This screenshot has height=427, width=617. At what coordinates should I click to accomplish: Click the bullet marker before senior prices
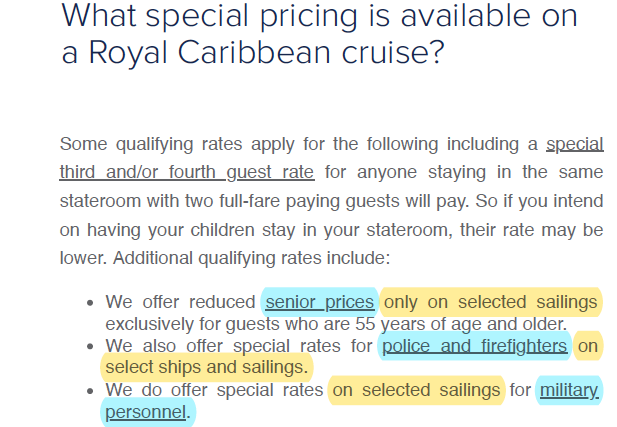tap(91, 303)
